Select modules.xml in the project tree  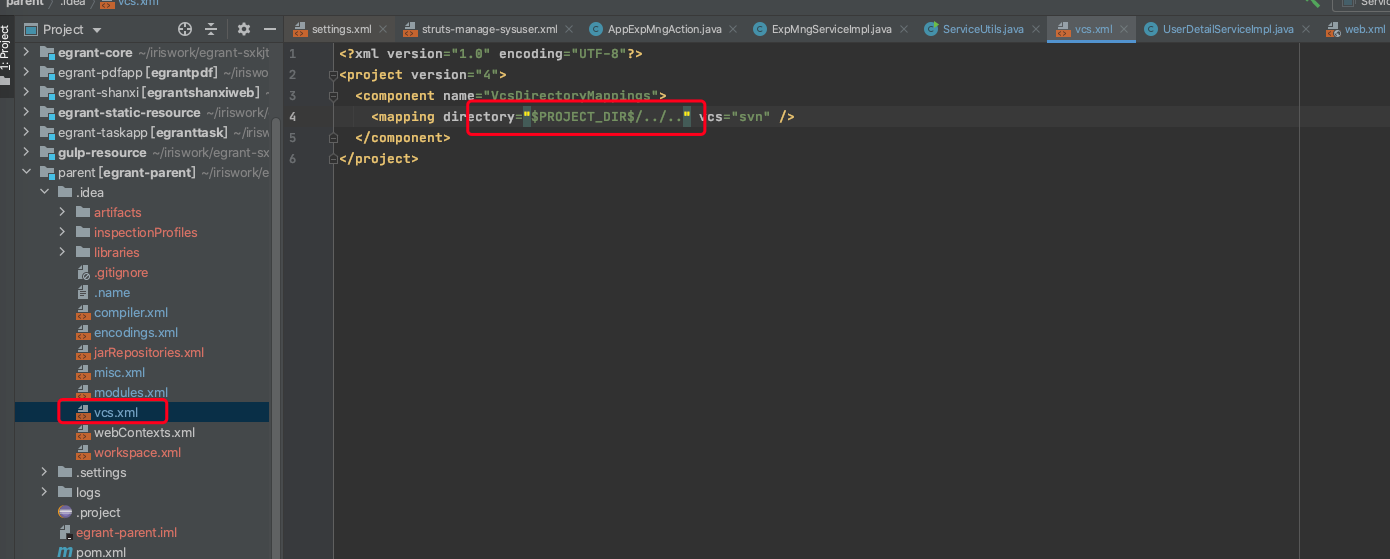tap(131, 392)
